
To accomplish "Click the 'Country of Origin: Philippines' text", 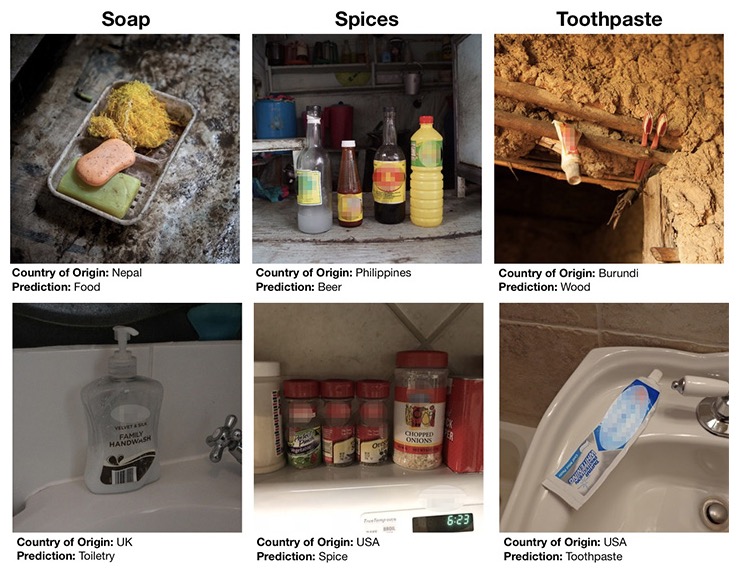I will [x=333, y=273].
